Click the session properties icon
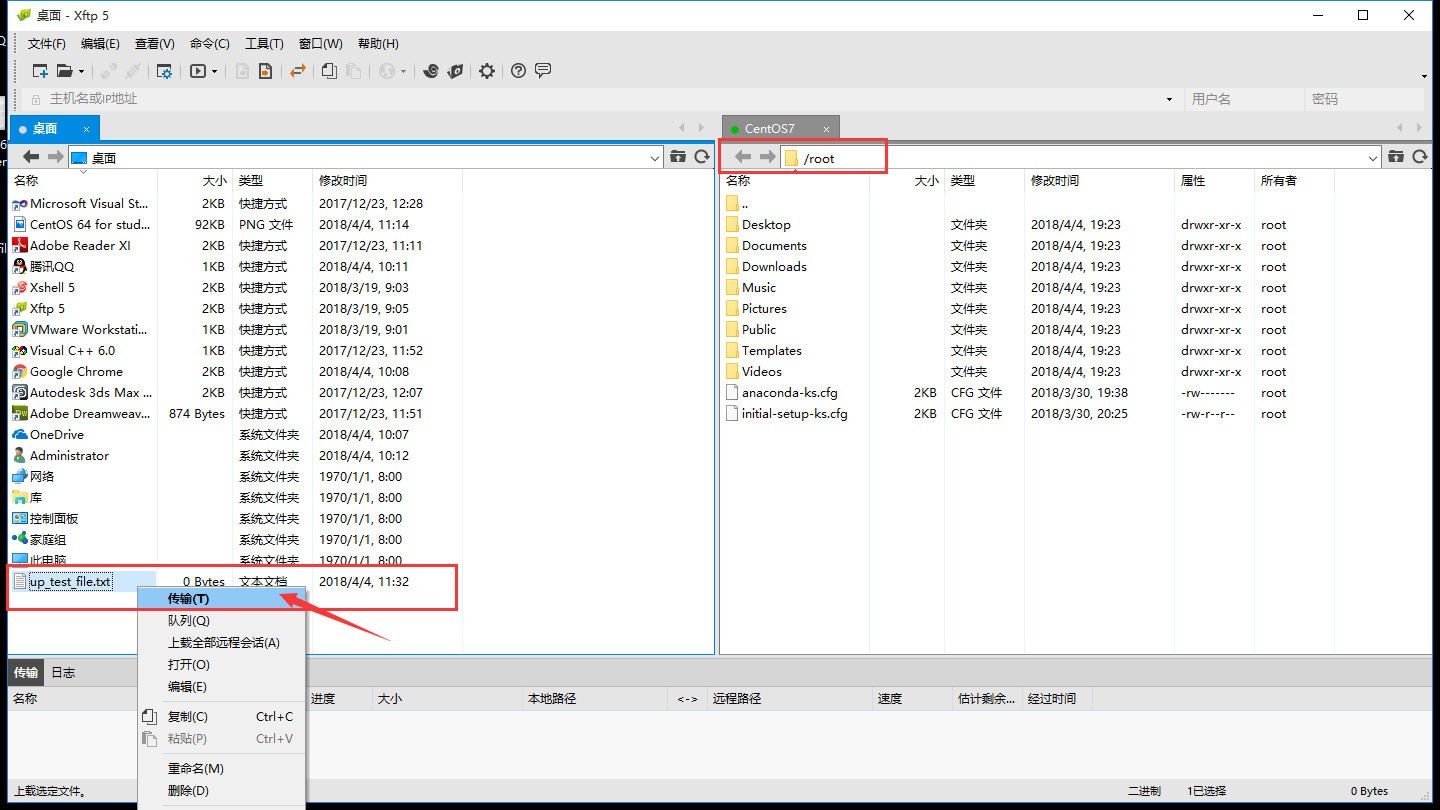The width and height of the screenshot is (1440, 810). pyautogui.click(x=164, y=71)
